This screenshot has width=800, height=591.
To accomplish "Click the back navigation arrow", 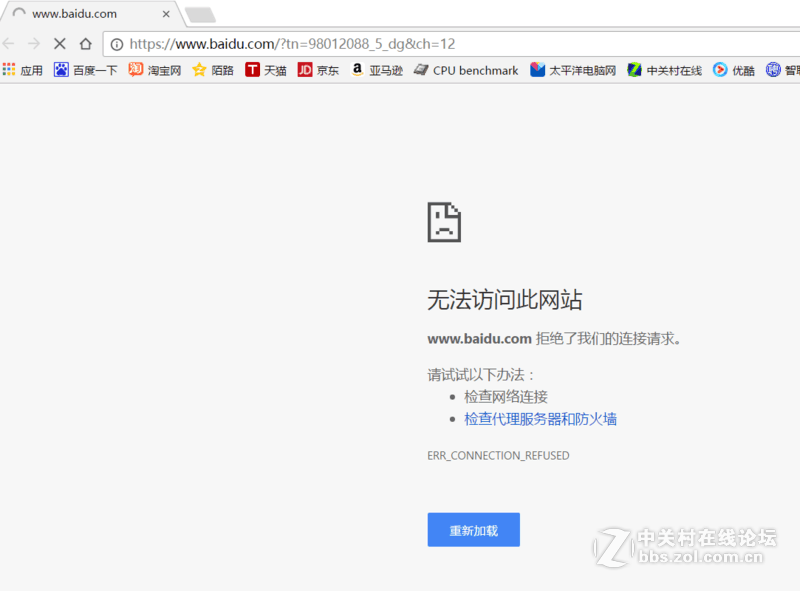I will 9,44.
